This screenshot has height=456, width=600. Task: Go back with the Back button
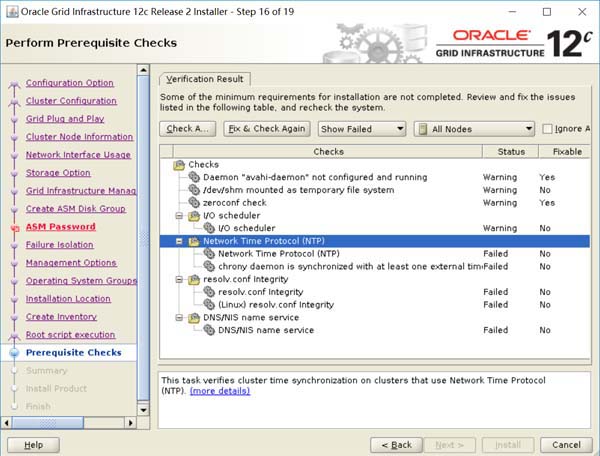click(396, 445)
